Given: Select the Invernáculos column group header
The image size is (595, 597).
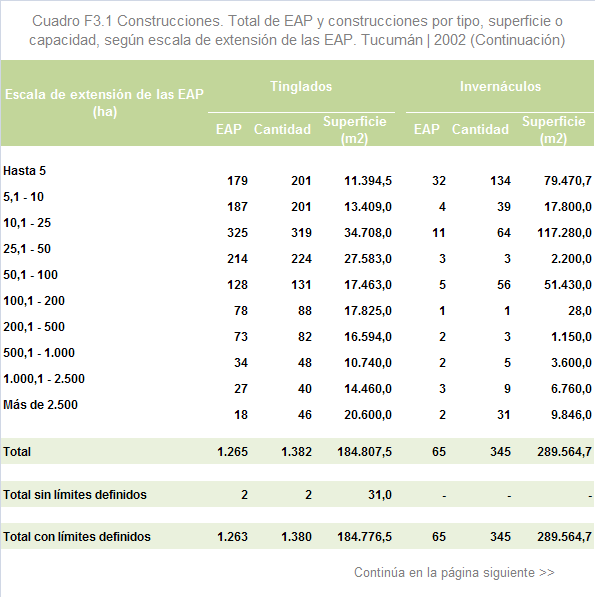Looking at the screenshot, I should coord(500,86).
